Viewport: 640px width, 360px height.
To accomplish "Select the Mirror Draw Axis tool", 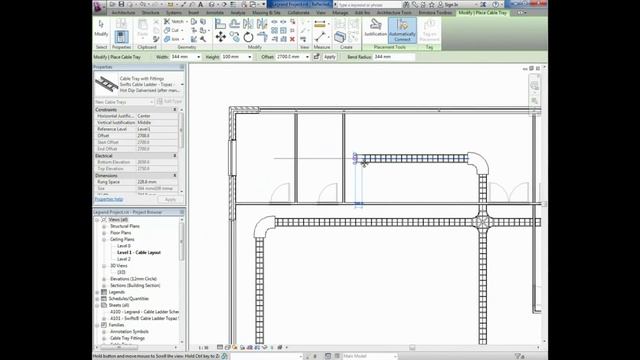I will coord(262,24).
